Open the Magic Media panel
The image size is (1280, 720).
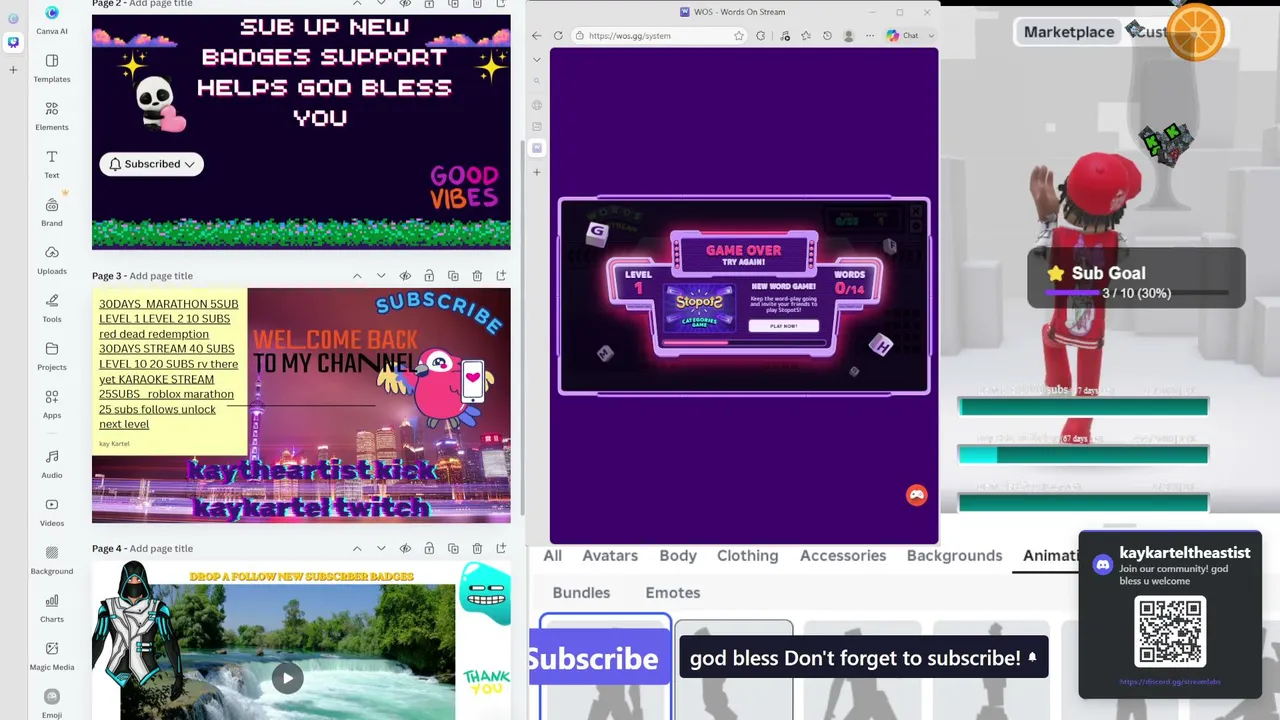52,655
